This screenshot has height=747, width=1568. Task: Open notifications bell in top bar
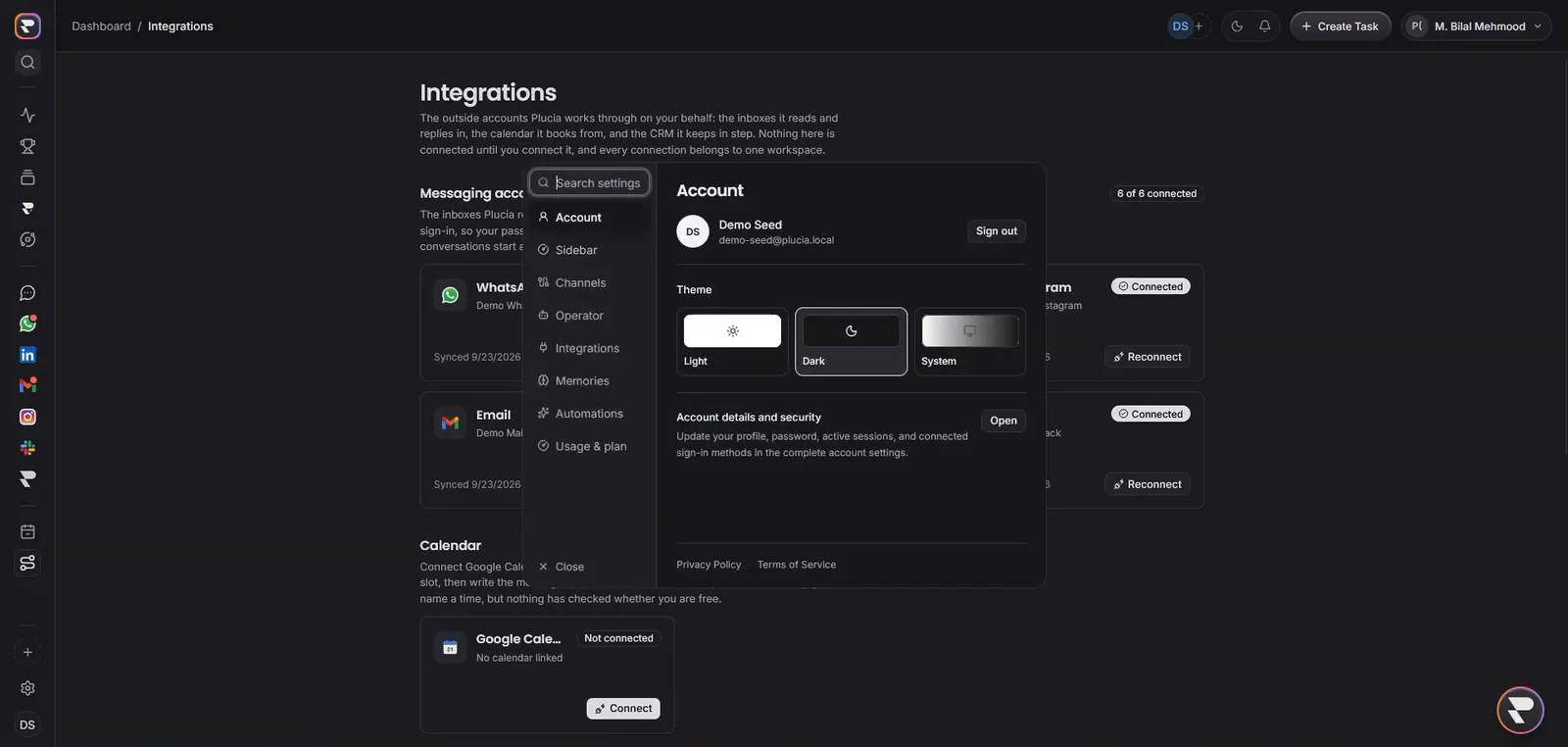point(1264,26)
